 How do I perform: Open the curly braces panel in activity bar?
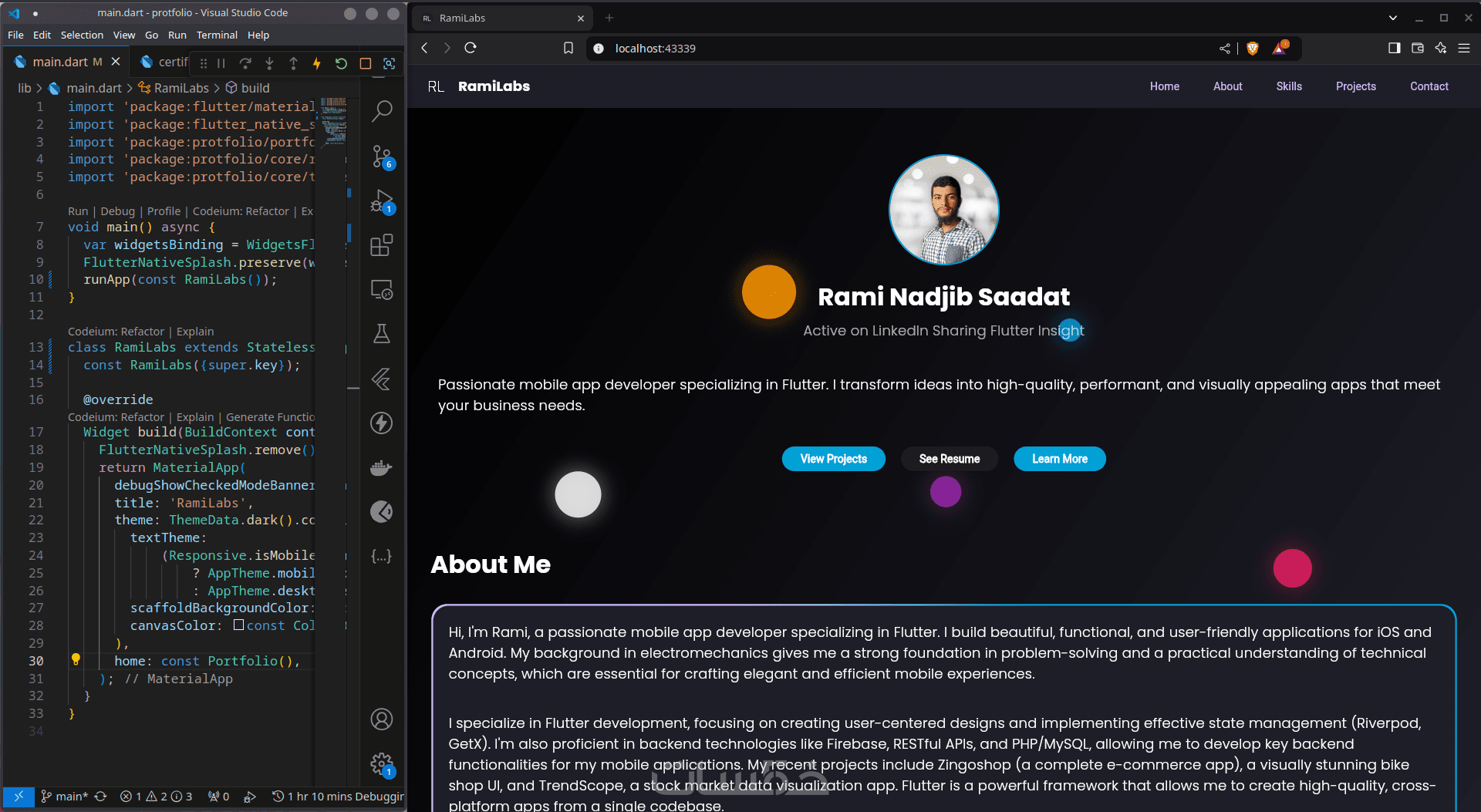coord(382,556)
